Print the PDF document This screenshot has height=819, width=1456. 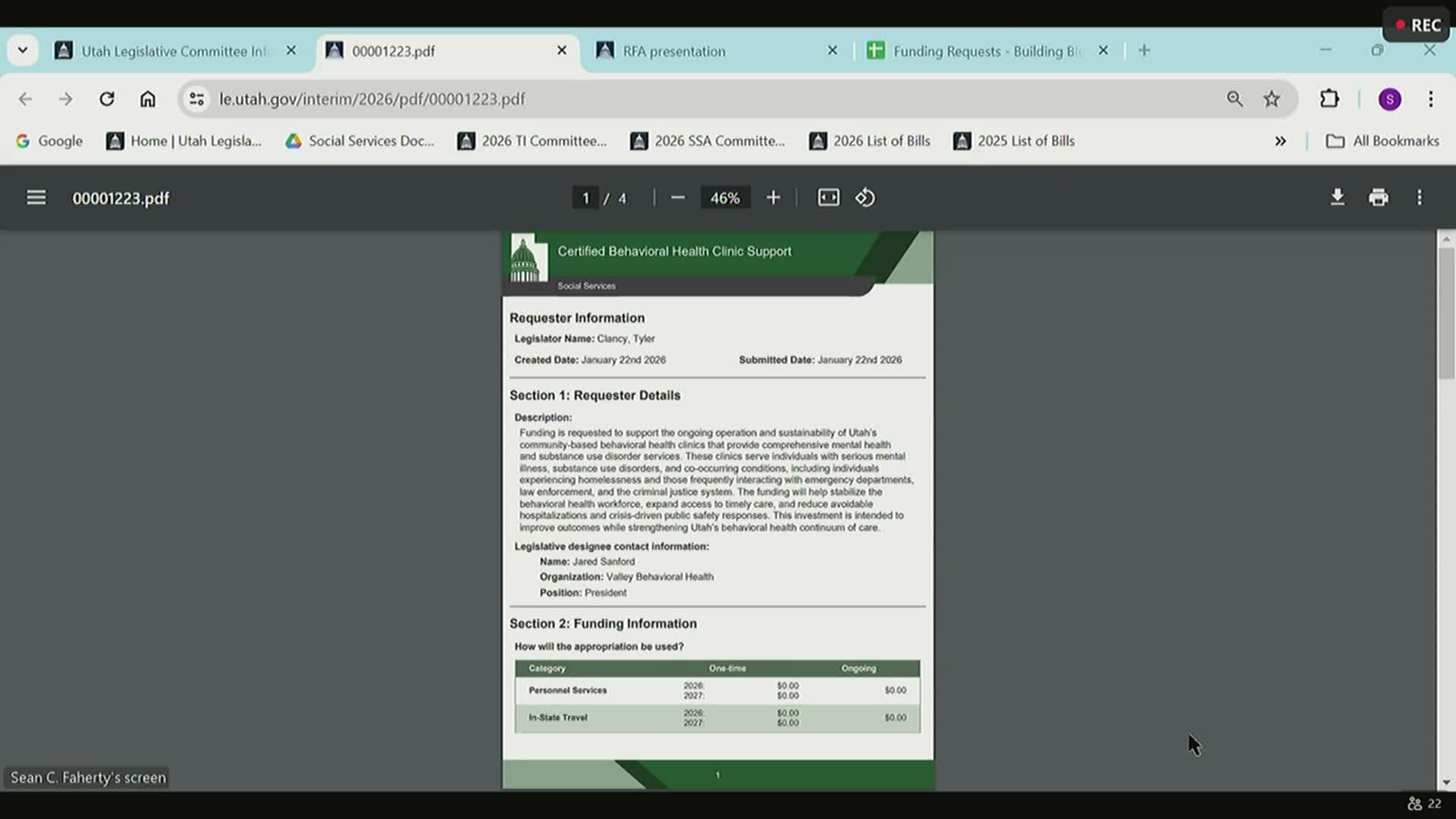1379,198
